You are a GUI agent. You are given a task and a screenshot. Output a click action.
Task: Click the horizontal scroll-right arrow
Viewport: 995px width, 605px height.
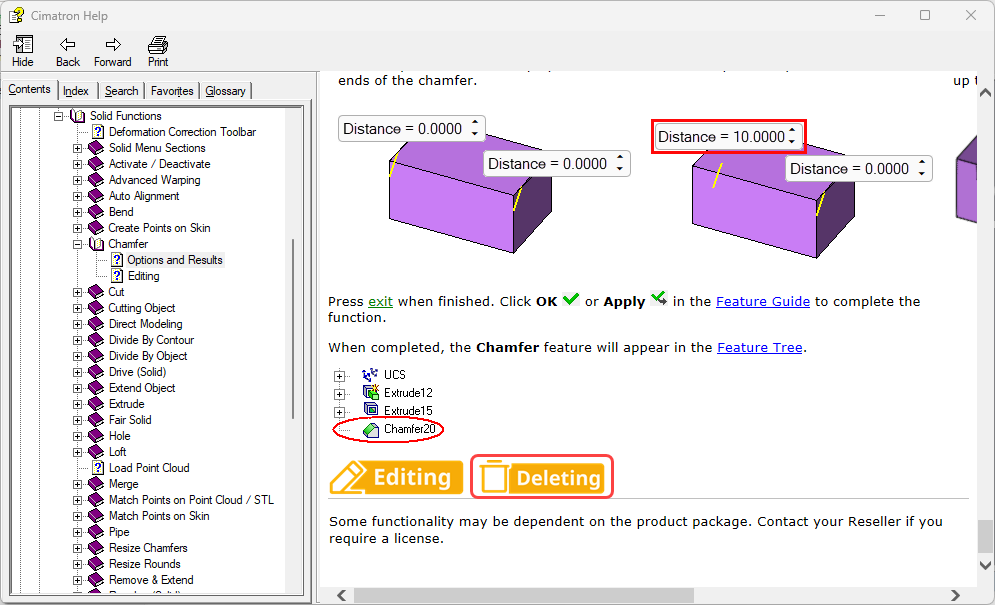point(955,595)
